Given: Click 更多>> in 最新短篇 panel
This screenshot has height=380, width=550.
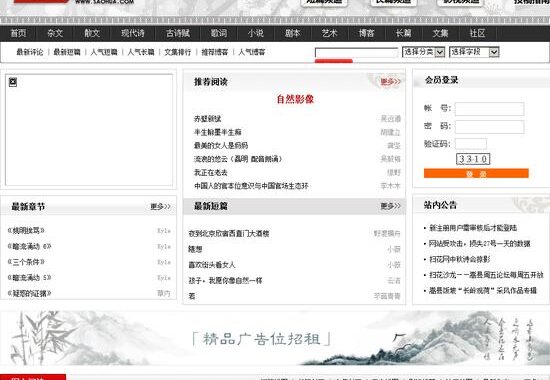Looking at the screenshot, I should (390, 206).
